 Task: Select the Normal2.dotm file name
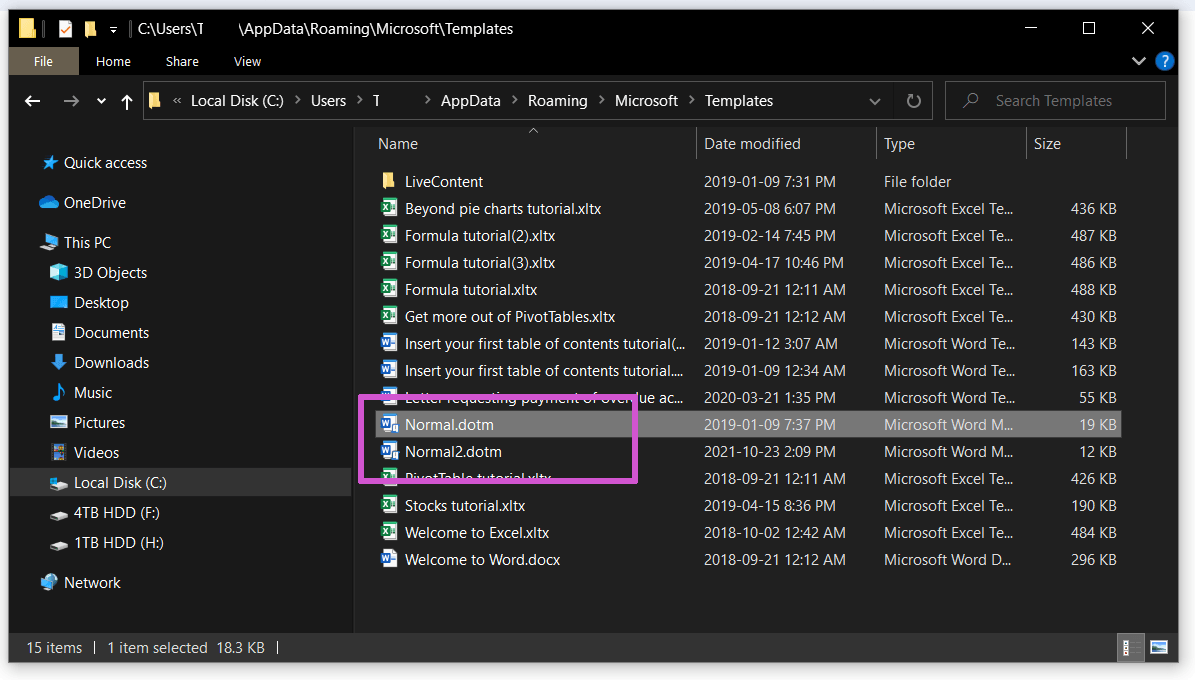[453, 452]
